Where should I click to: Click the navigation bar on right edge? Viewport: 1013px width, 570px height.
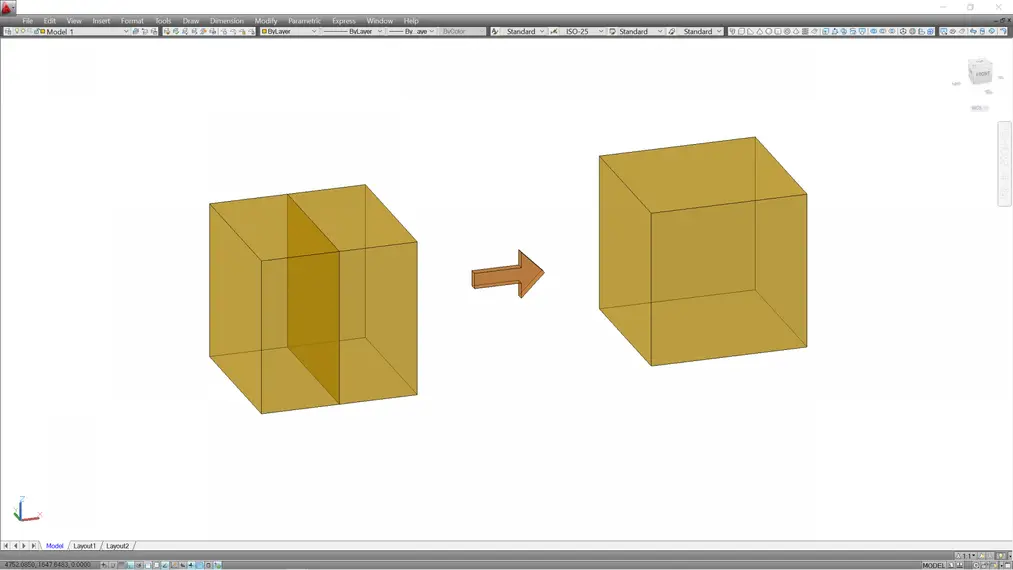1004,164
